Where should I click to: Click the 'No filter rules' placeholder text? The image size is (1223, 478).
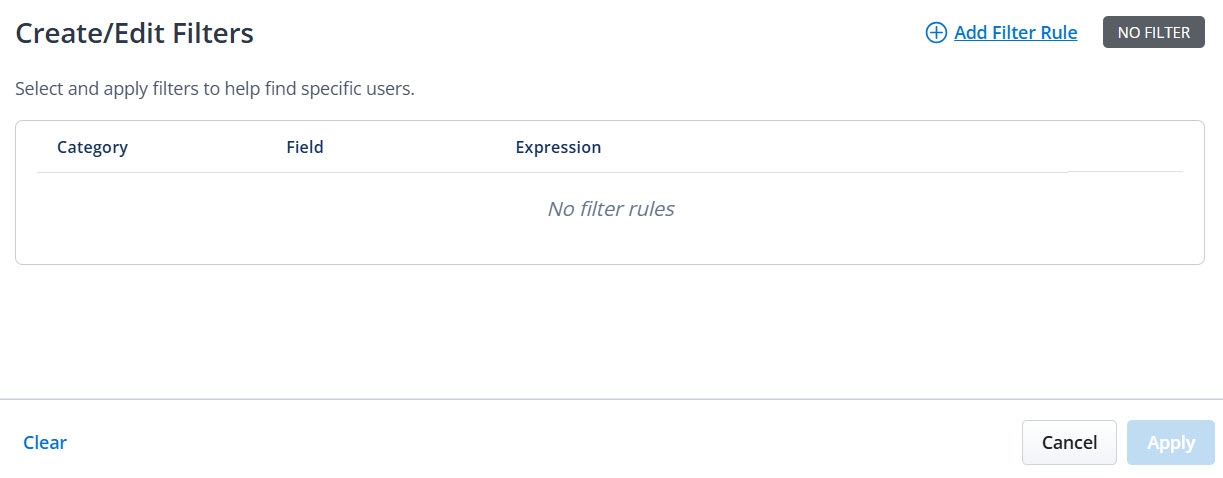pos(610,209)
